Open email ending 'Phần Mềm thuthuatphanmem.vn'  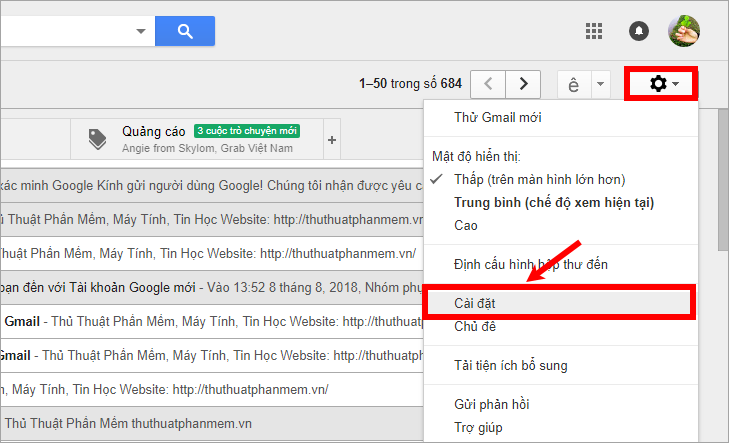tap(212, 423)
